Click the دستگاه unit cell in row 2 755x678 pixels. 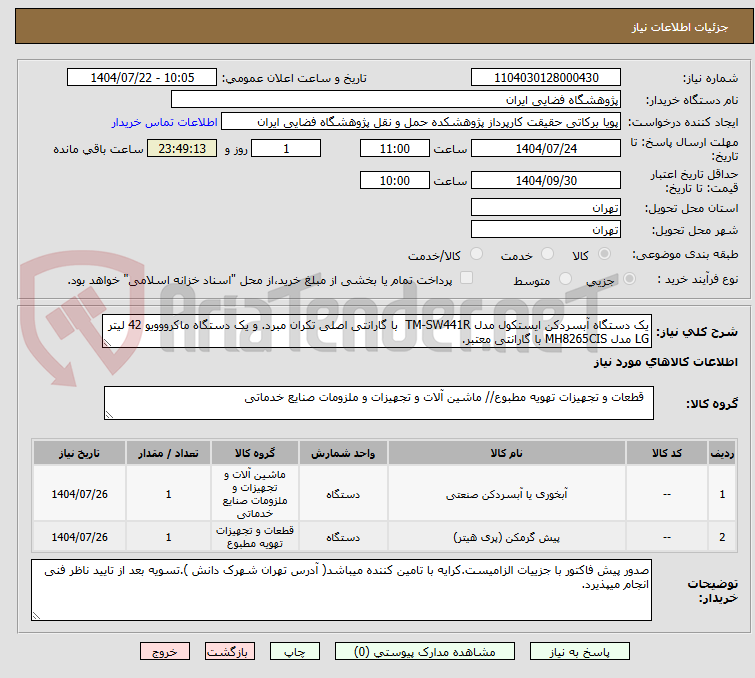click(343, 537)
